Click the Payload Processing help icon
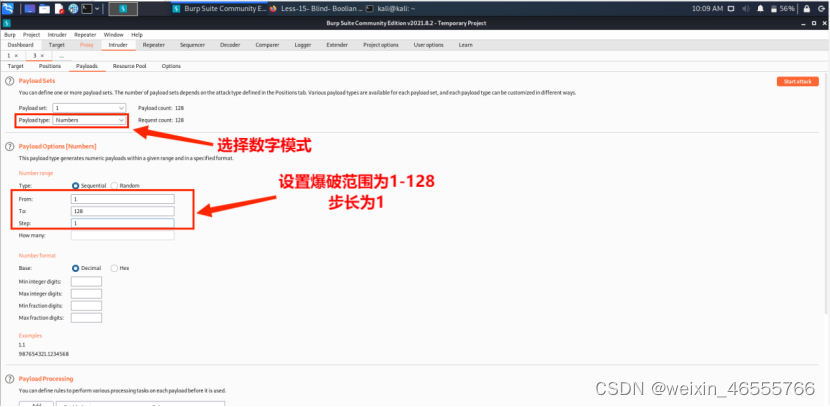This screenshot has height=407, width=830. (x=9, y=379)
